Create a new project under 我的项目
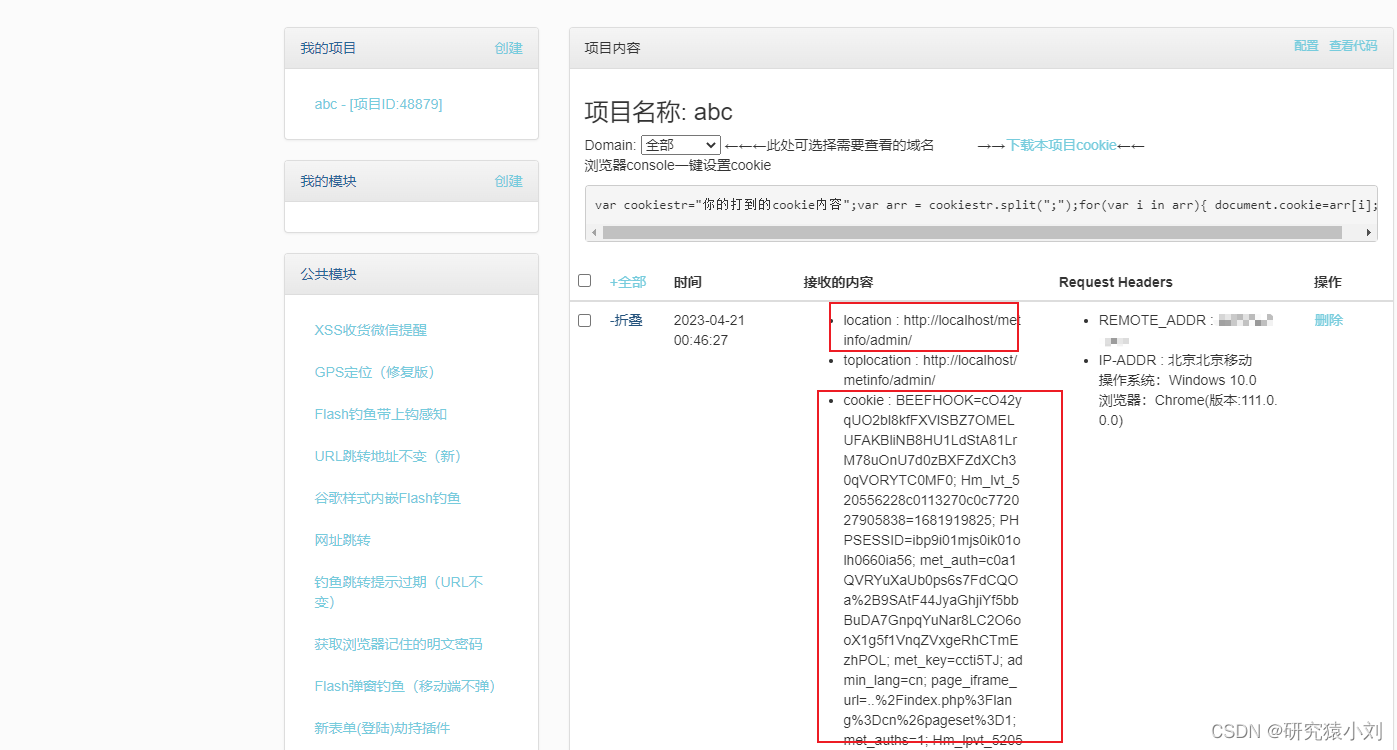Viewport: 1397px width, 750px height. (508, 48)
